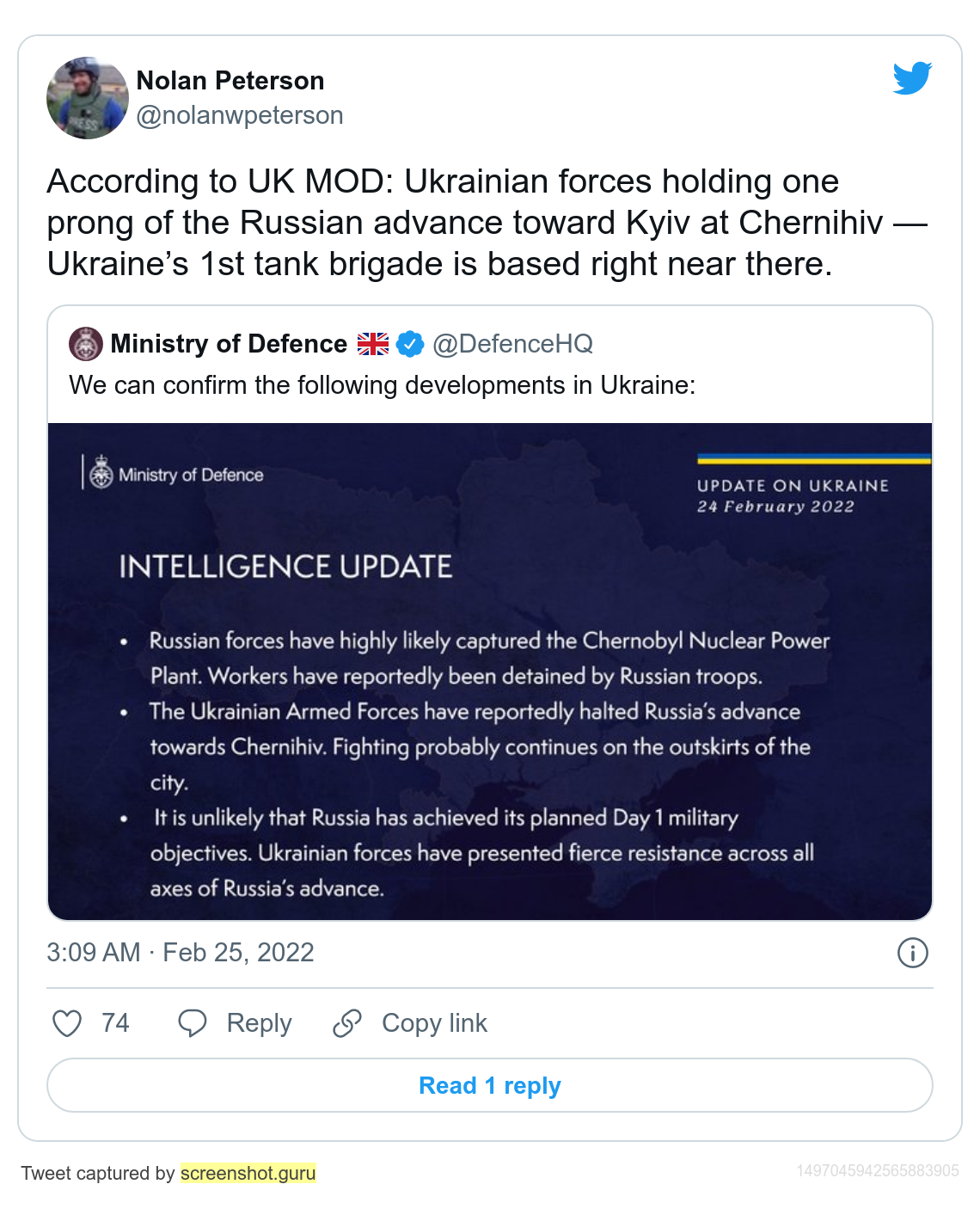The height and width of the screenshot is (1221, 980).
Task: Click the UK flag emoji
Action: click(x=373, y=344)
